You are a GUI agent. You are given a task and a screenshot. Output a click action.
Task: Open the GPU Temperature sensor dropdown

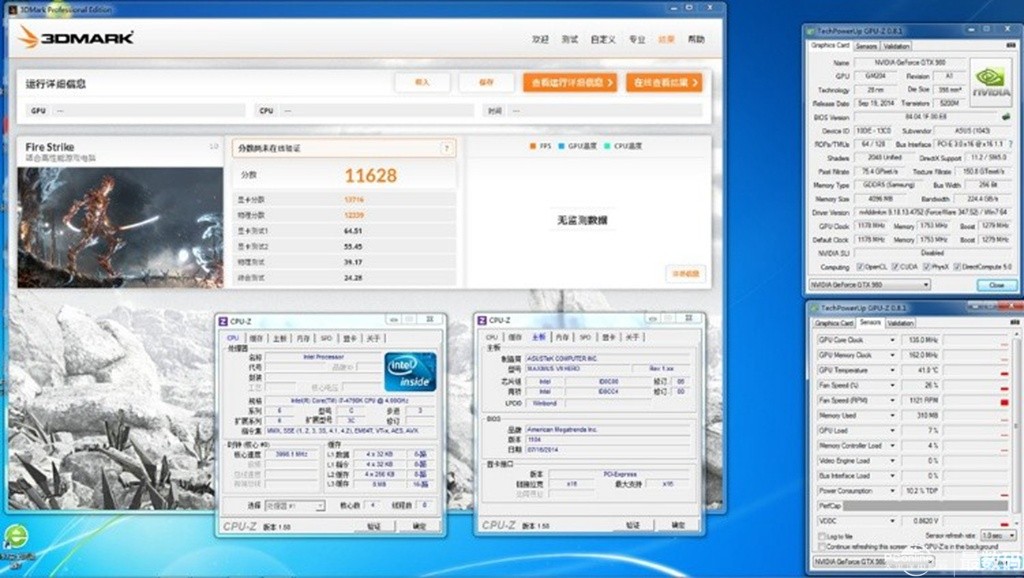[x=892, y=370]
